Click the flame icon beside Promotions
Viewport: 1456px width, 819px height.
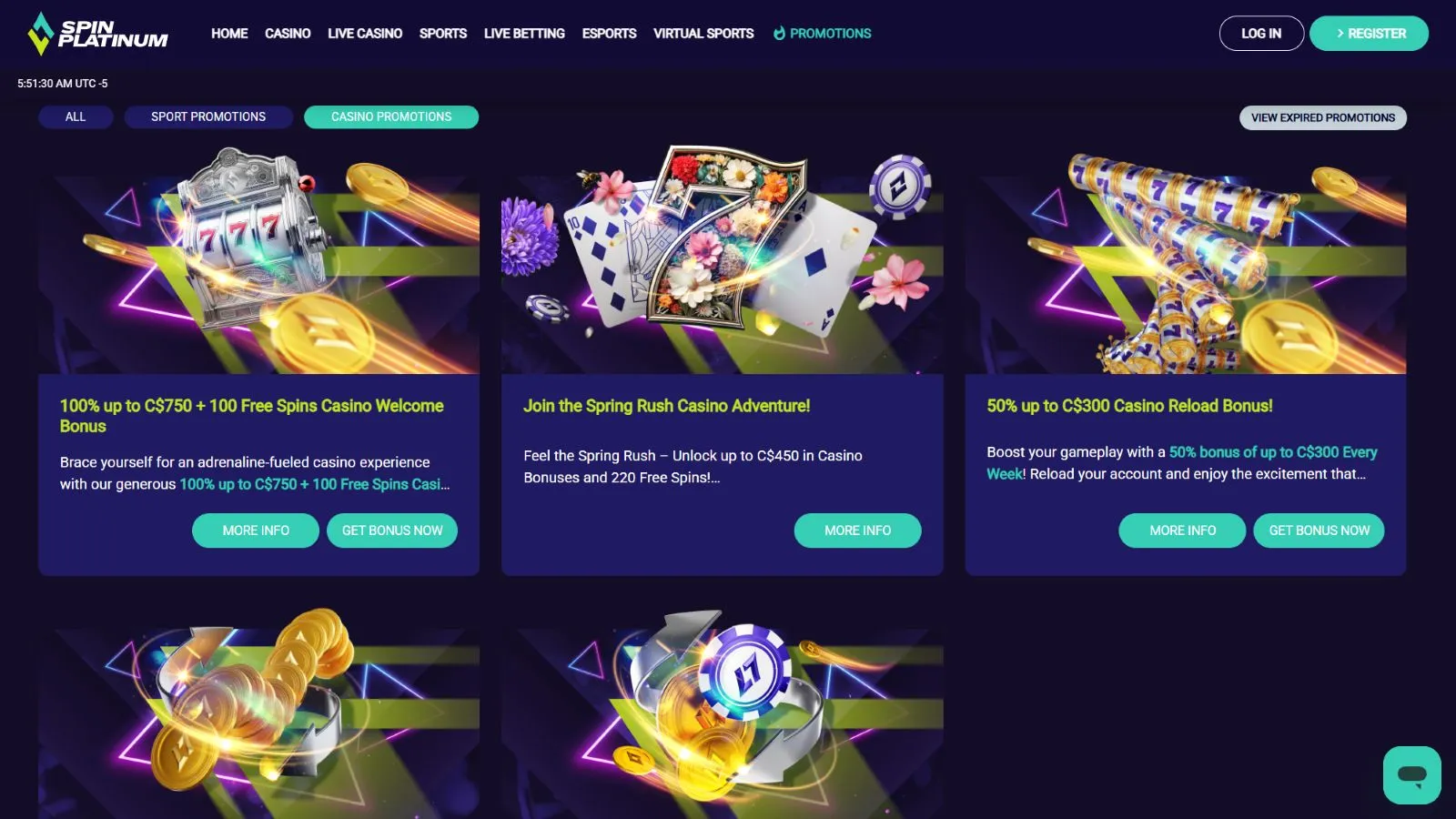779,33
